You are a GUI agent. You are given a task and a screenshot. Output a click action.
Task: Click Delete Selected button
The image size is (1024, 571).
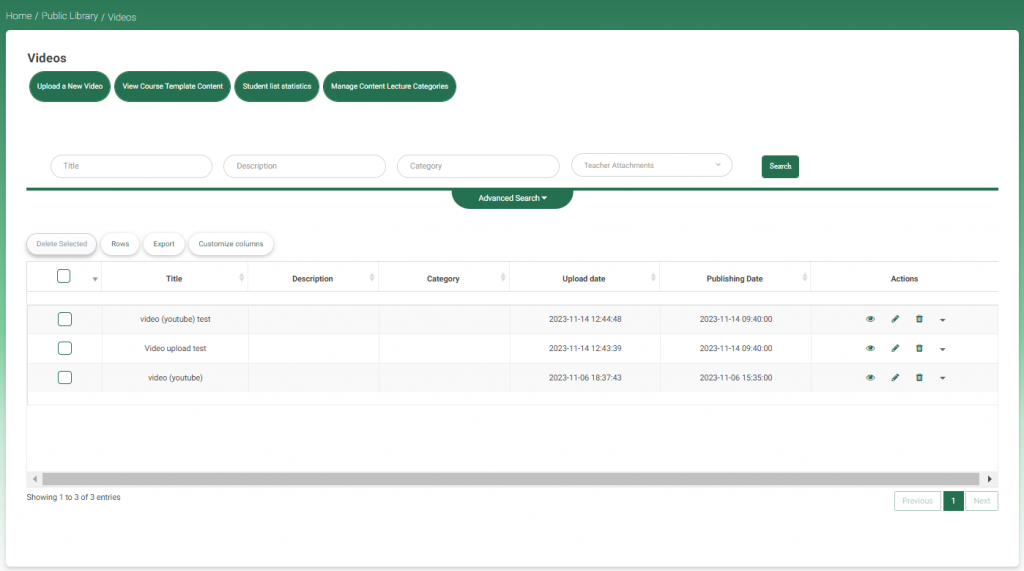point(61,244)
